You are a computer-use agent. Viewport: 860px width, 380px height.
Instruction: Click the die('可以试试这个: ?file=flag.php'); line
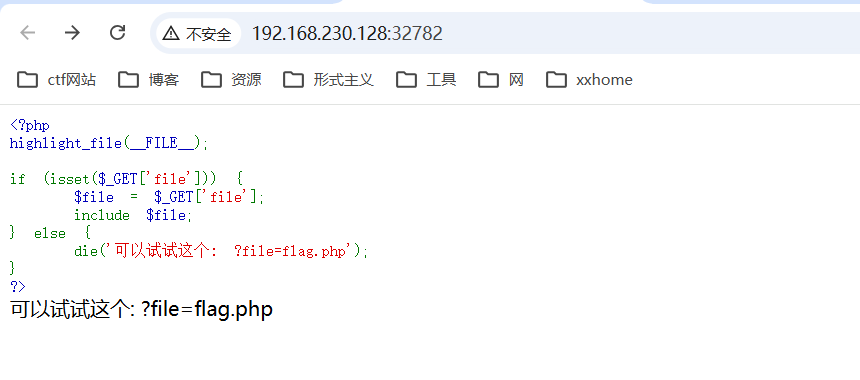coord(221,251)
